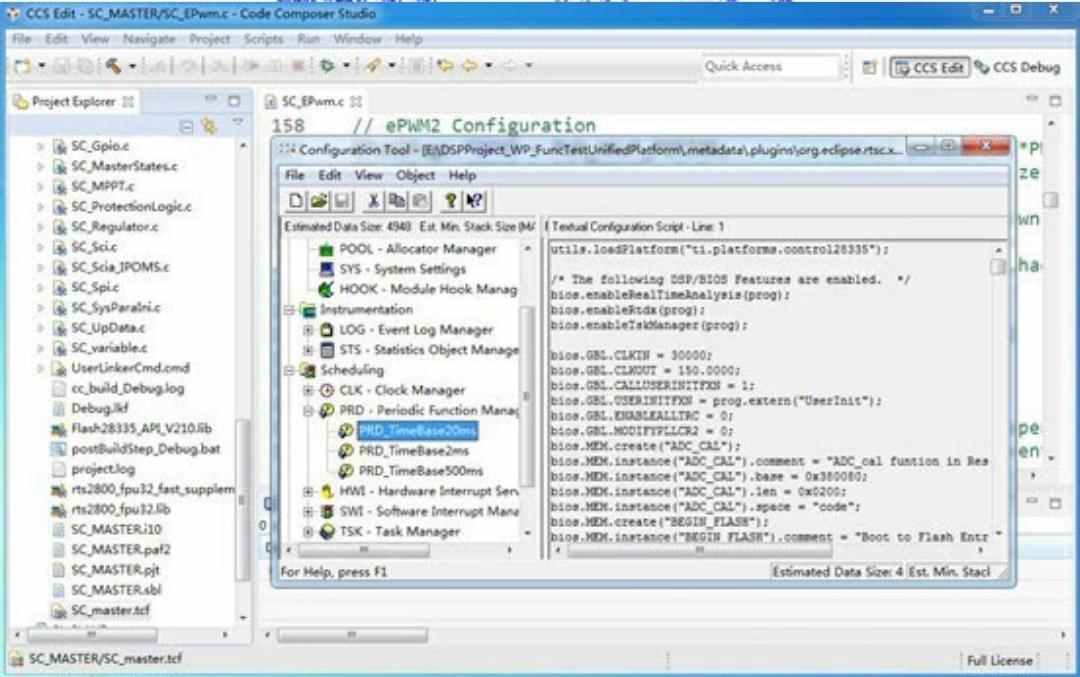
Task: Click the green Debug bug icon
Action: (x=328, y=66)
